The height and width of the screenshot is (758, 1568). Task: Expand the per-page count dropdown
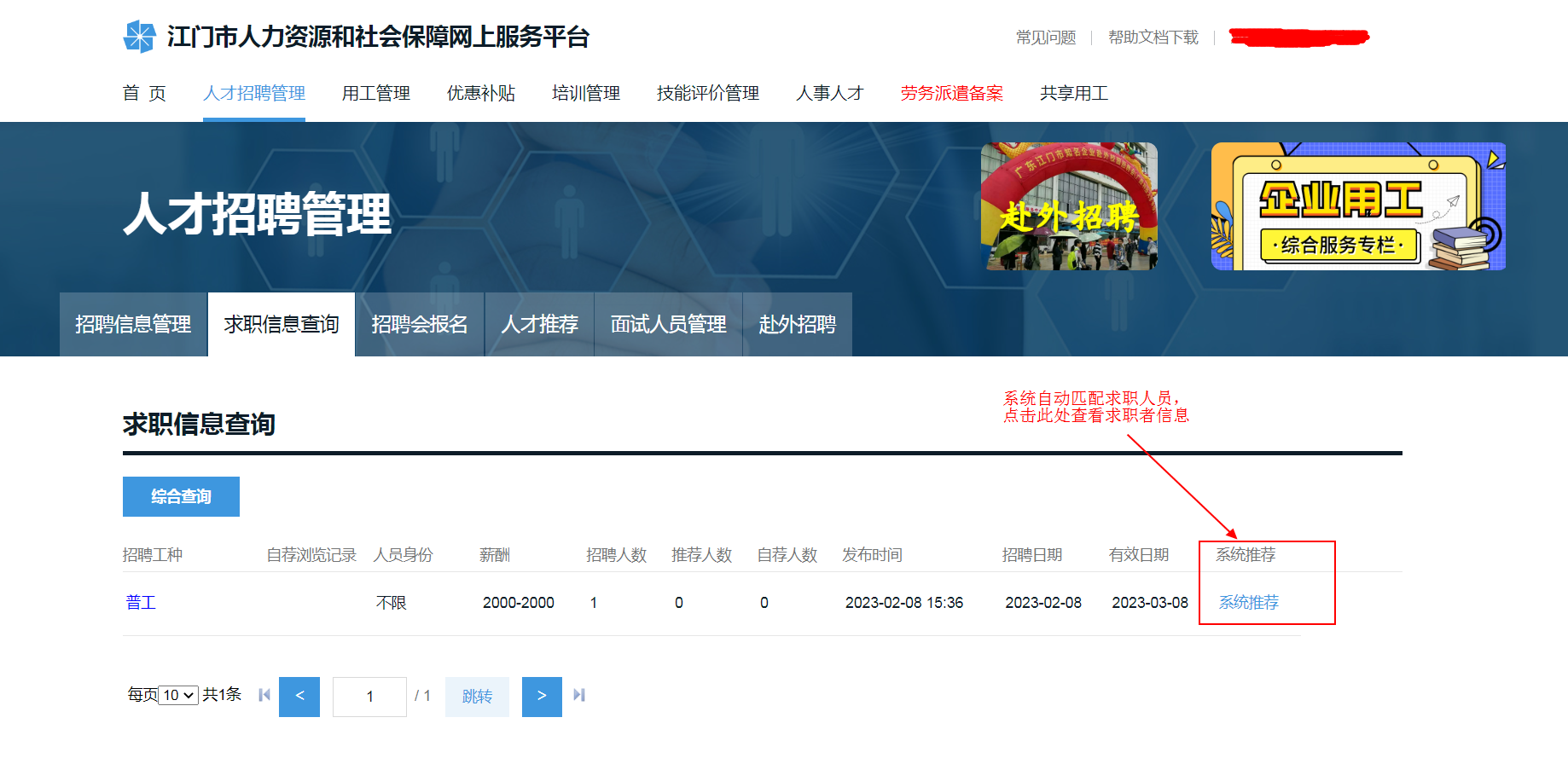point(179,695)
